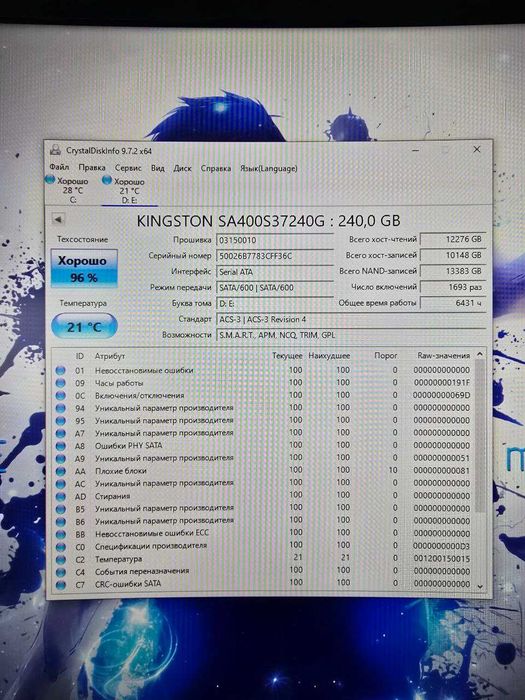Click power-on count value 1693 раз
Screen dimensions: 525x700
click(x=453, y=287)
